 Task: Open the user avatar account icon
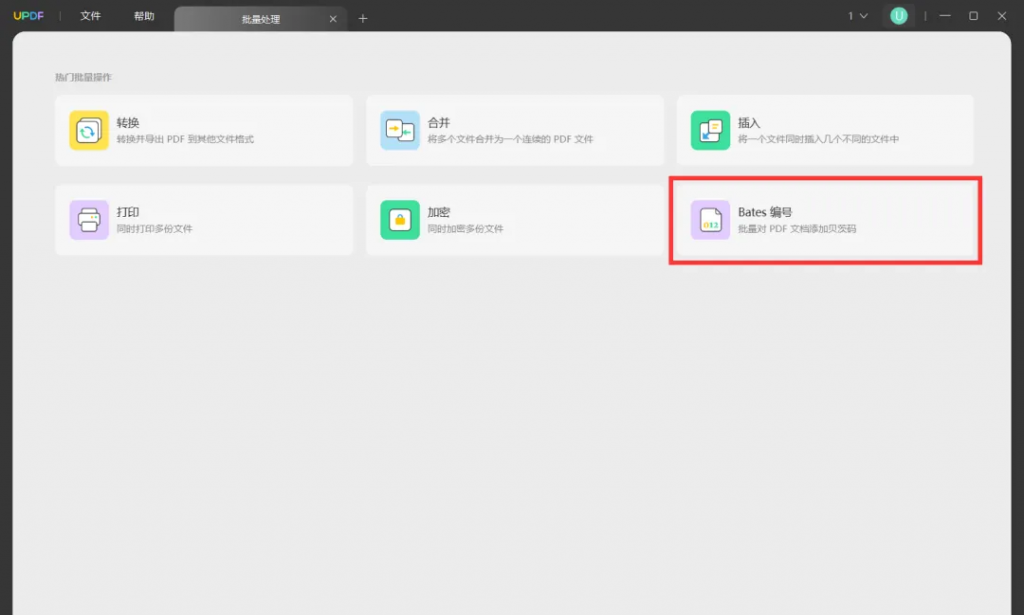[x=899, y=16]
